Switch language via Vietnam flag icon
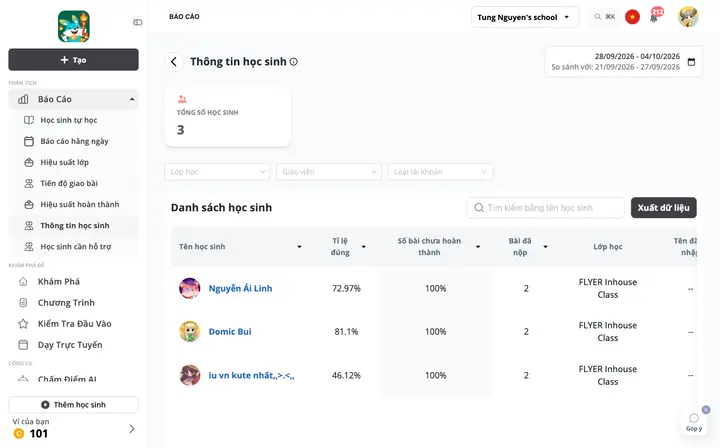This screenshot has height=448, width=720. point(632,17)
